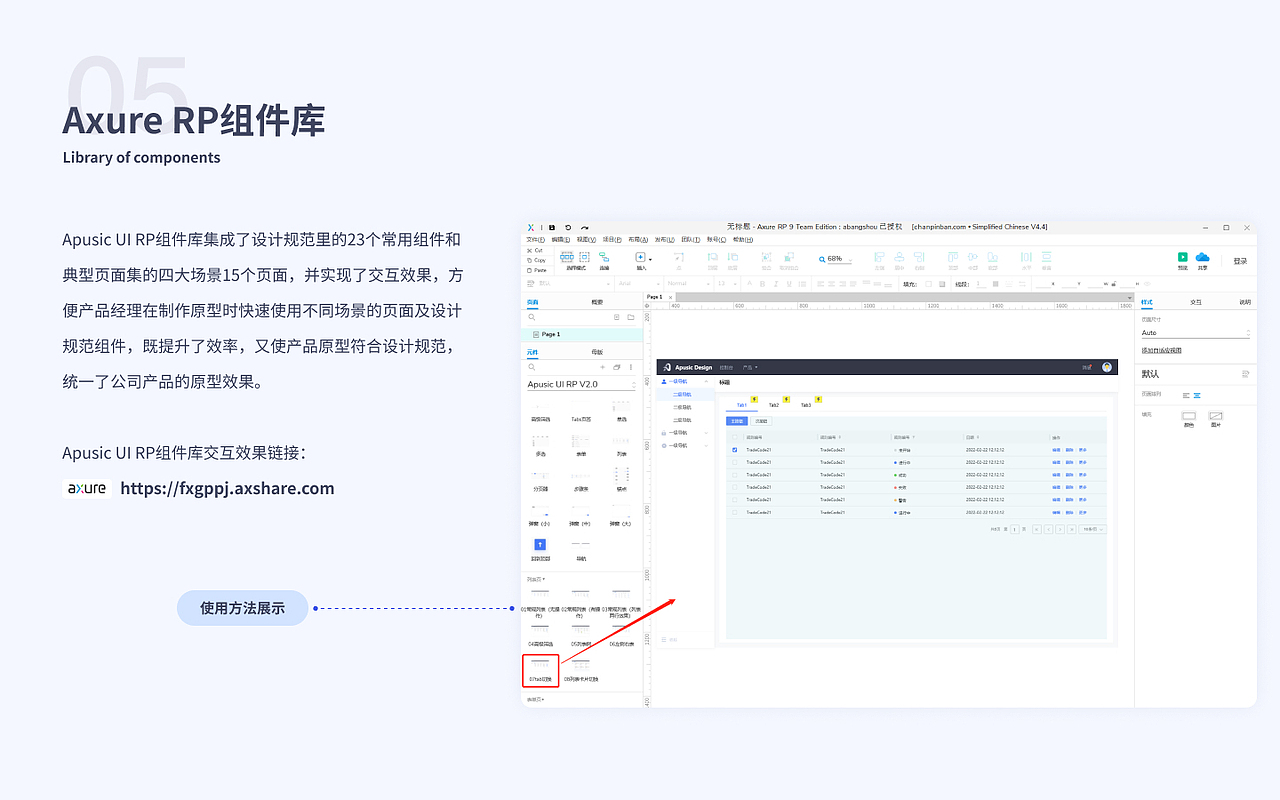Viewport: 1280px width, 800px height.
Task: Open the Apusic UI RP V2.0 library dropdown
Action: click(x=582, y=384)
